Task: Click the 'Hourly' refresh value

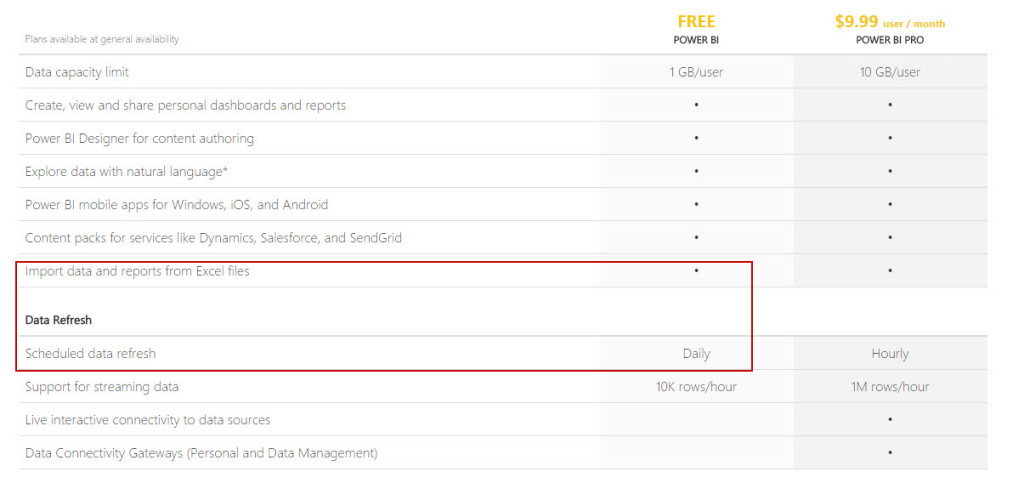Action: pyautogui.click(x=889, y=354)
